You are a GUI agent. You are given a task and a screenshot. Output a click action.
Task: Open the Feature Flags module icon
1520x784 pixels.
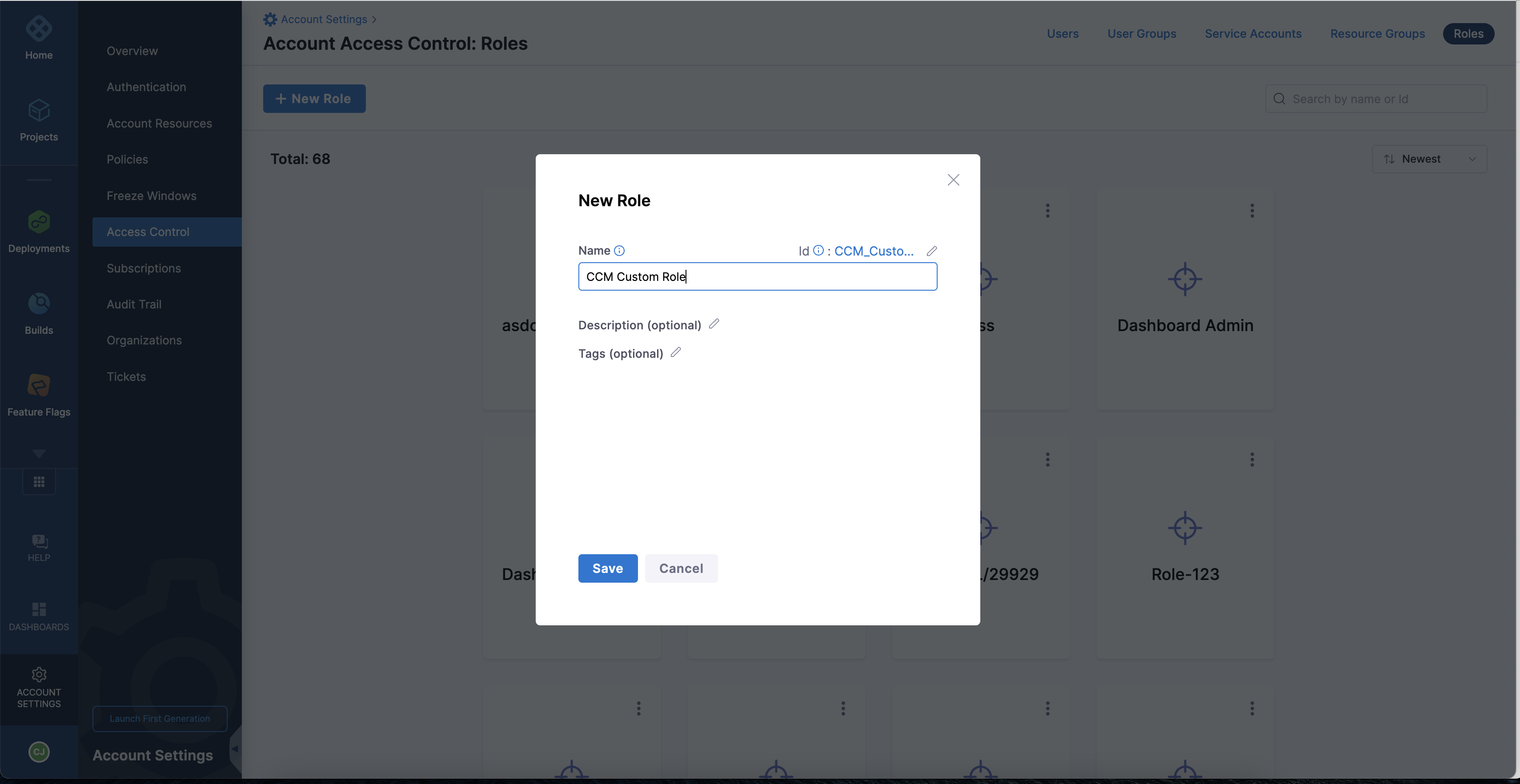39,386
